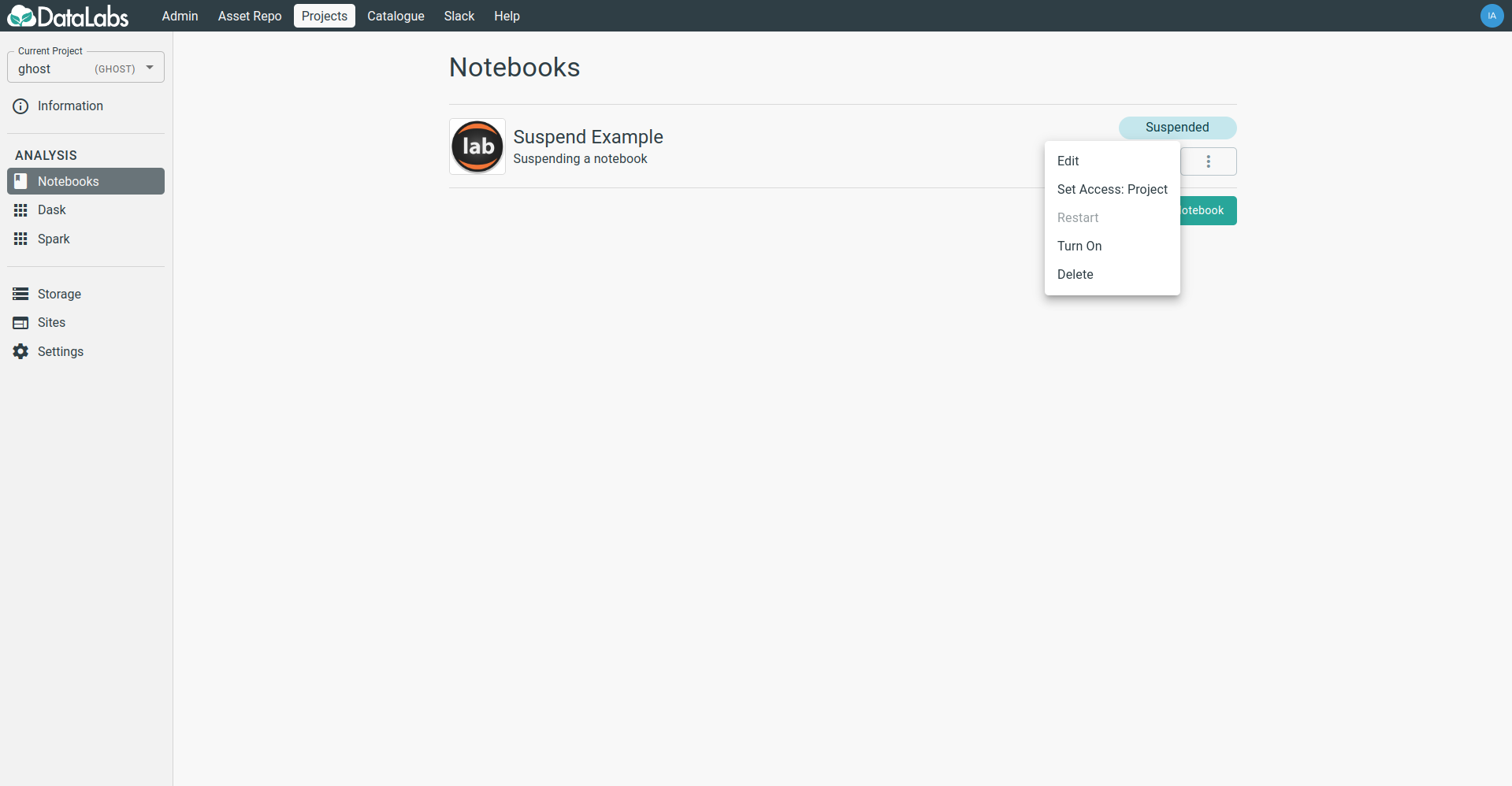Open Information in the sidebar
Viewport: 1512px width, 786px height.
pyautogui.click(x=86, y=106)
